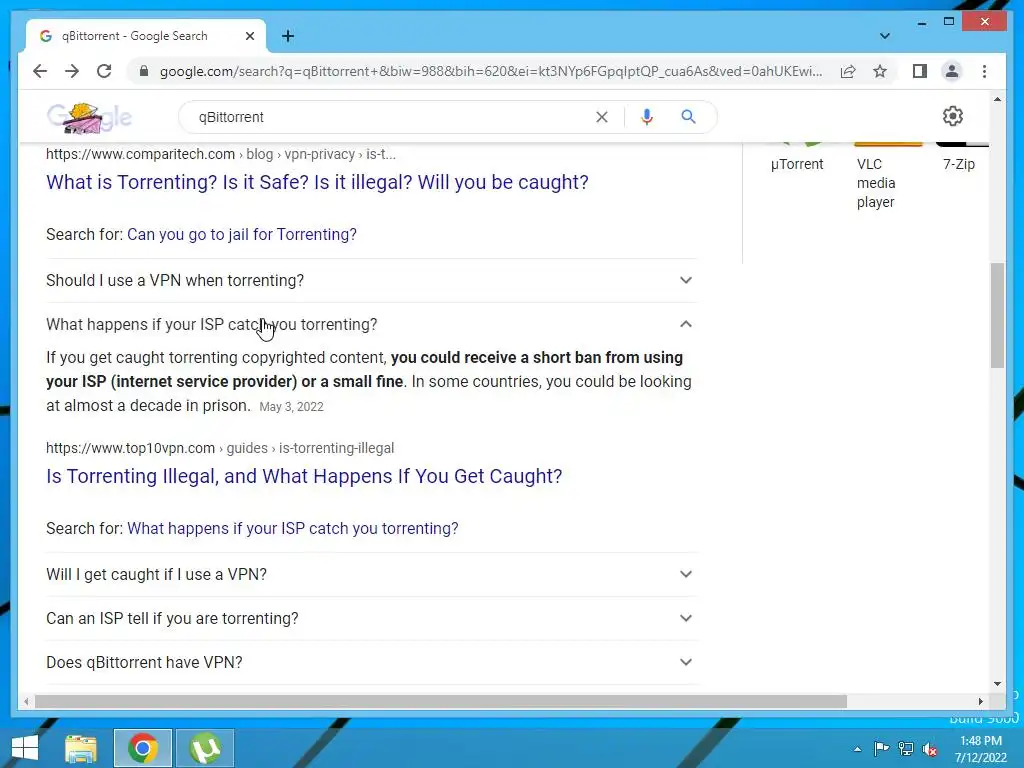Screen dimensions: 1024x768
Task: Show hidden system tray icons arrow
Action: point(857,749)
